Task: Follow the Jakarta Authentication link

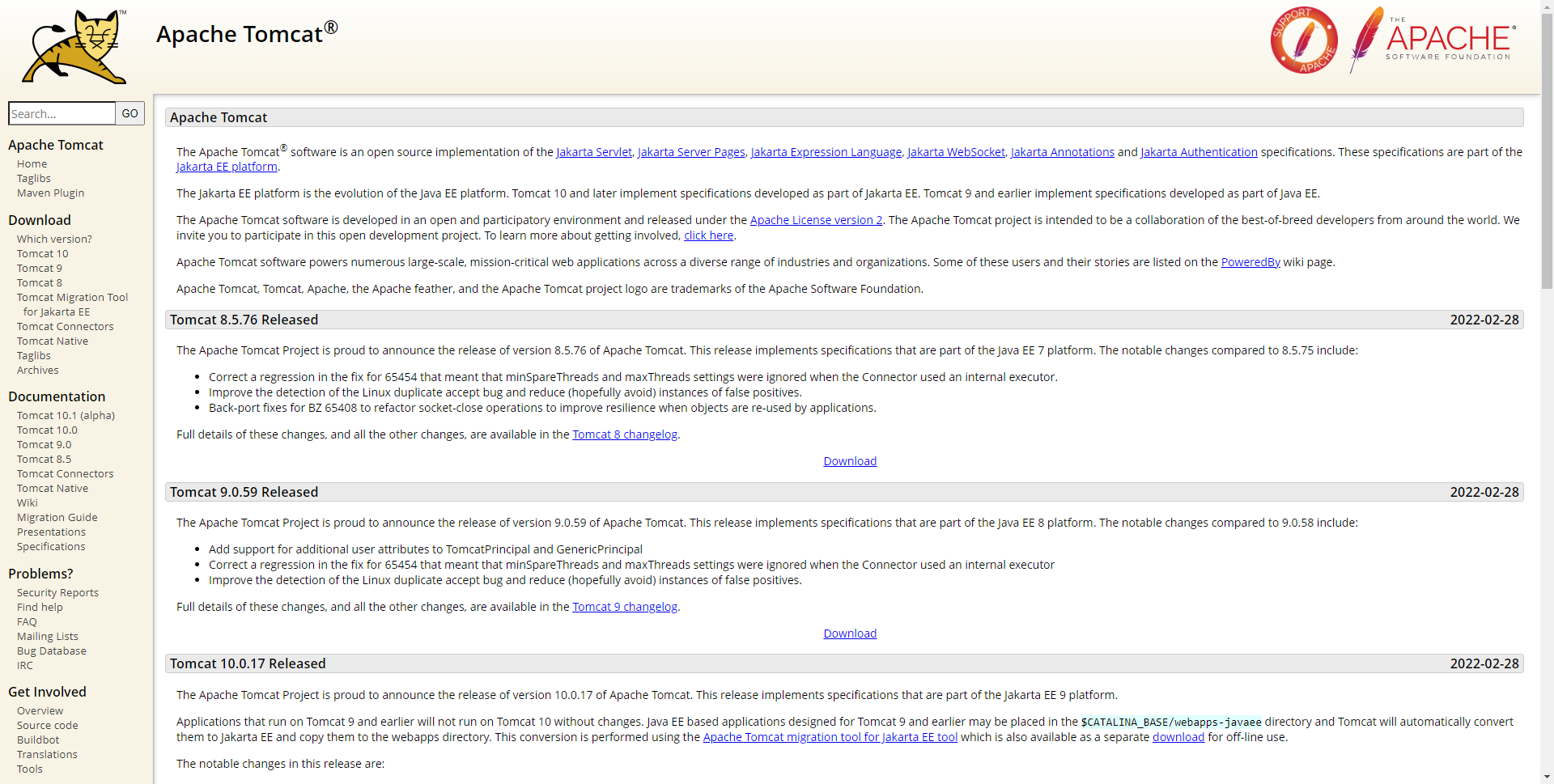Action: click(1199, 152)
